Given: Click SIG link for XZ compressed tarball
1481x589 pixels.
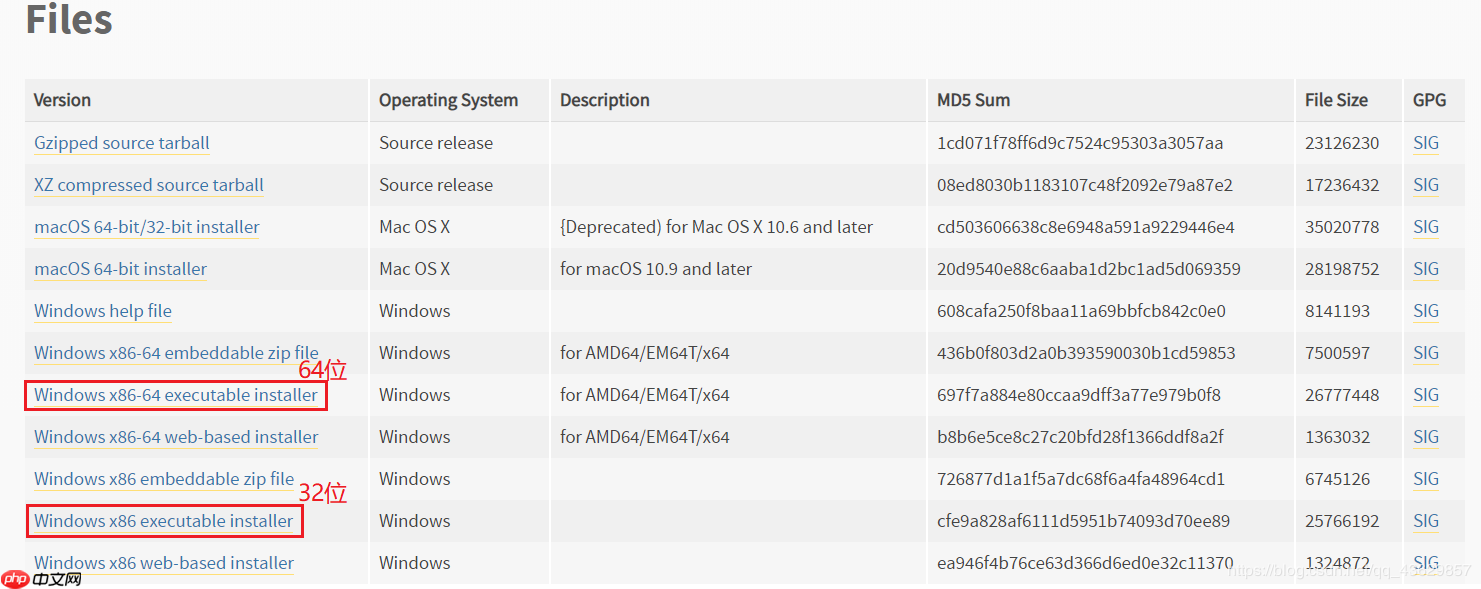Looking at the screenshot, I should (1426, 185).
